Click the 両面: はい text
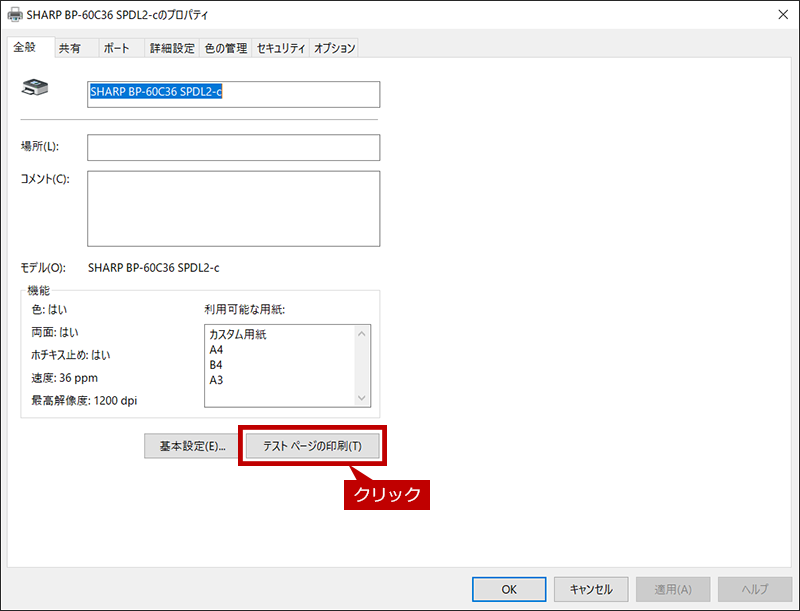Viewport: 800px width, 611px height. pos(55,333)
